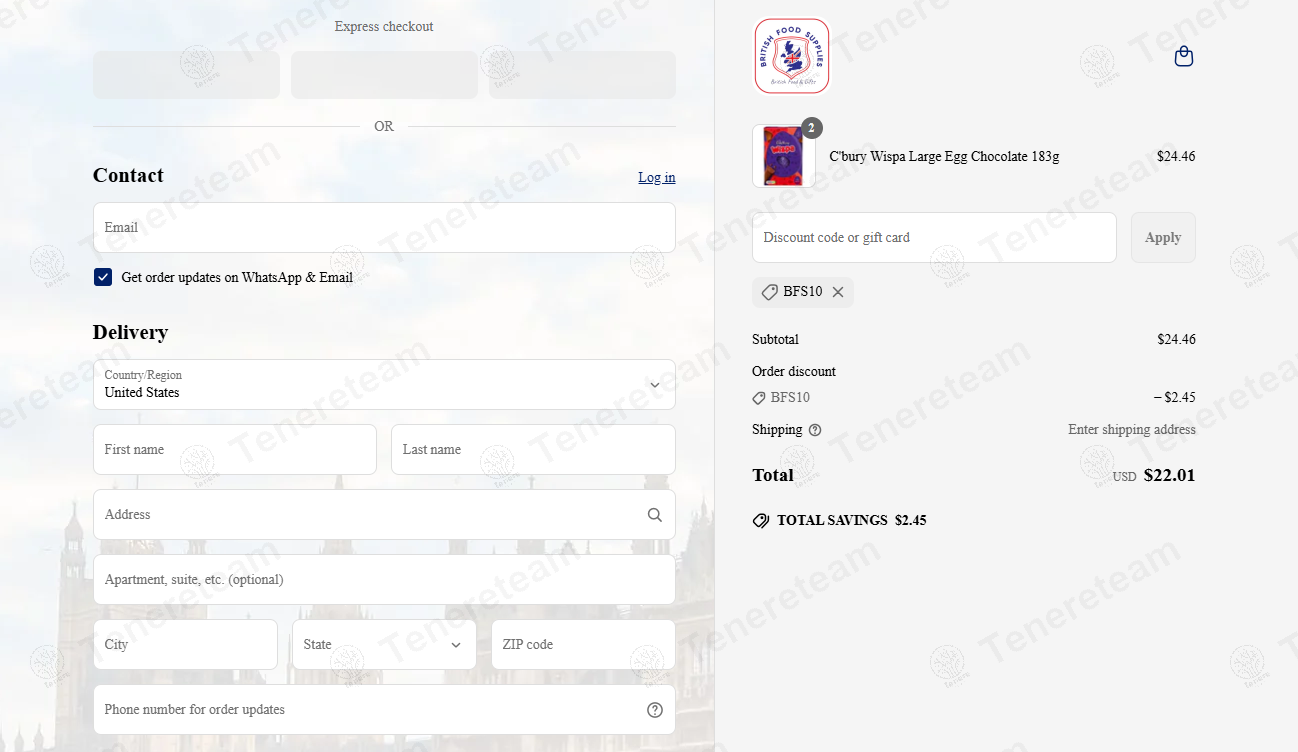Viewport: 1298px width, 752px height.
Task: Expand the Country/Region dropdown
Action: click(384, 385)
